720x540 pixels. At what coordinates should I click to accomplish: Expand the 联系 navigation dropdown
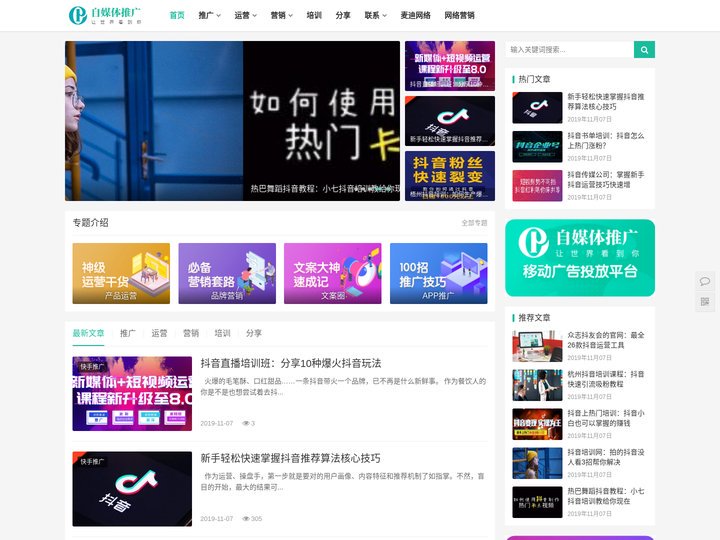376,15
